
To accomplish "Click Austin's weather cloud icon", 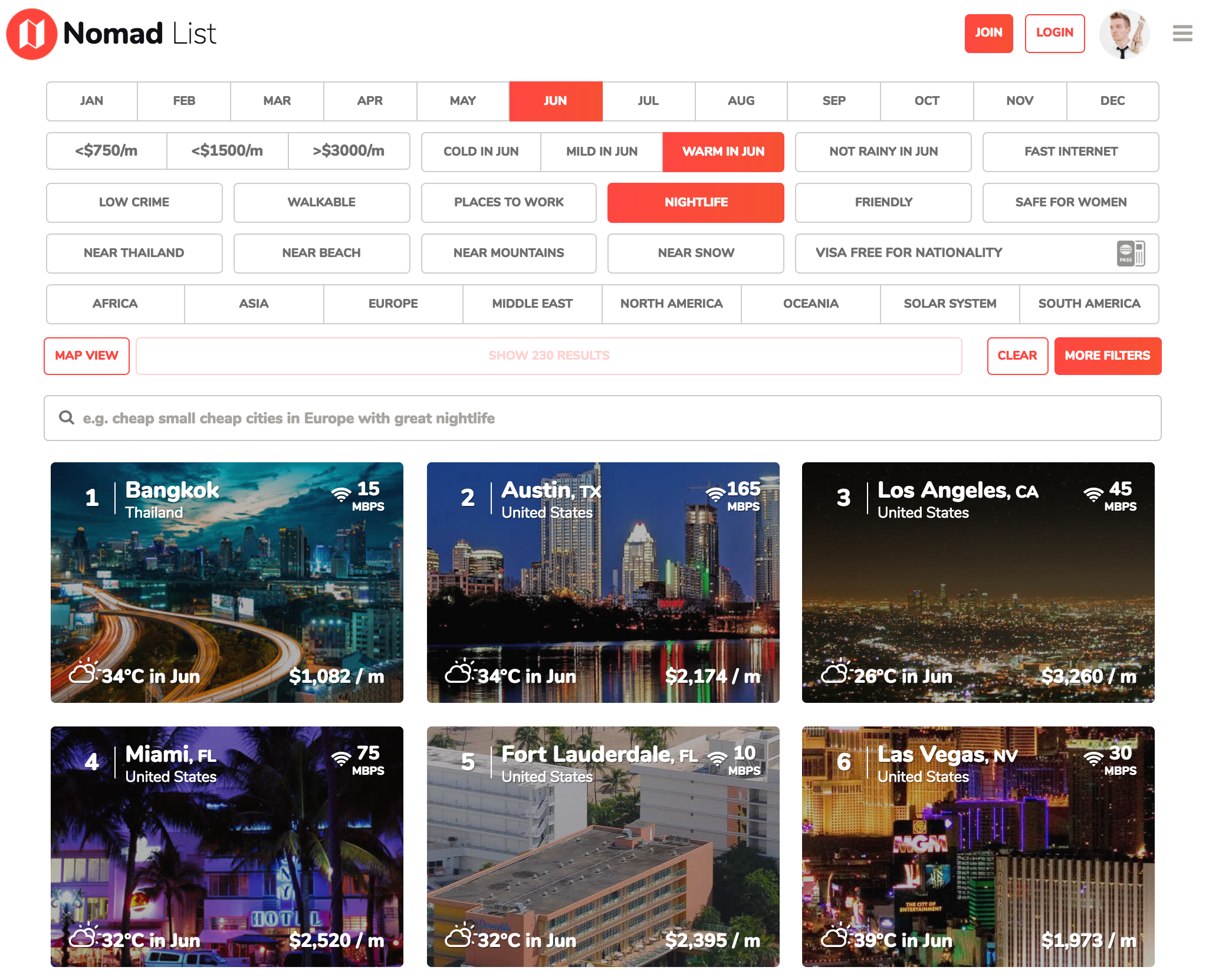I will (x=459, y=672).
